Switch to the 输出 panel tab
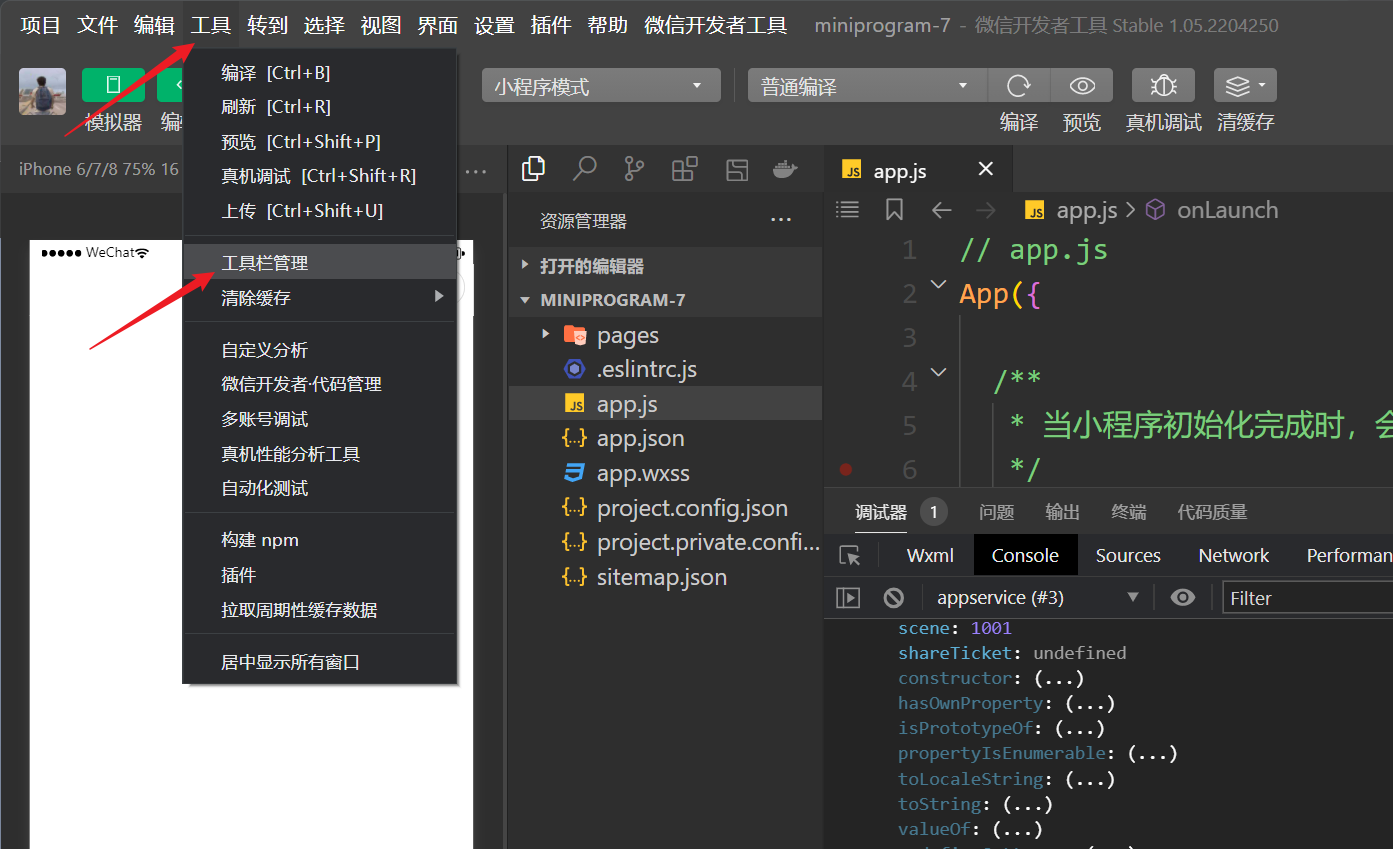This screenshot has width=1393, height=849. (x=1062, y=512)
